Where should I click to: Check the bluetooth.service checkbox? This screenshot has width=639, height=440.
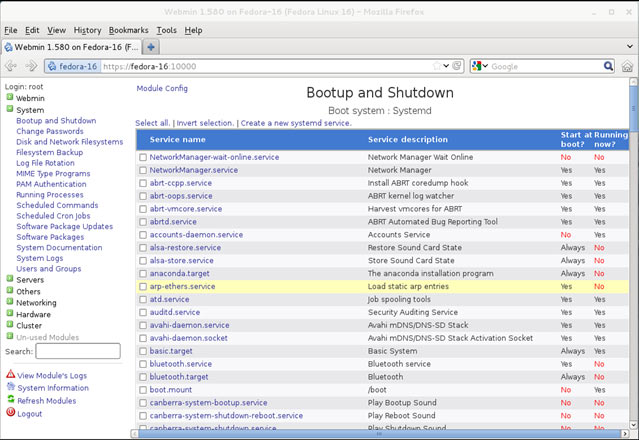pyautogui.click(x=143, y=364)
